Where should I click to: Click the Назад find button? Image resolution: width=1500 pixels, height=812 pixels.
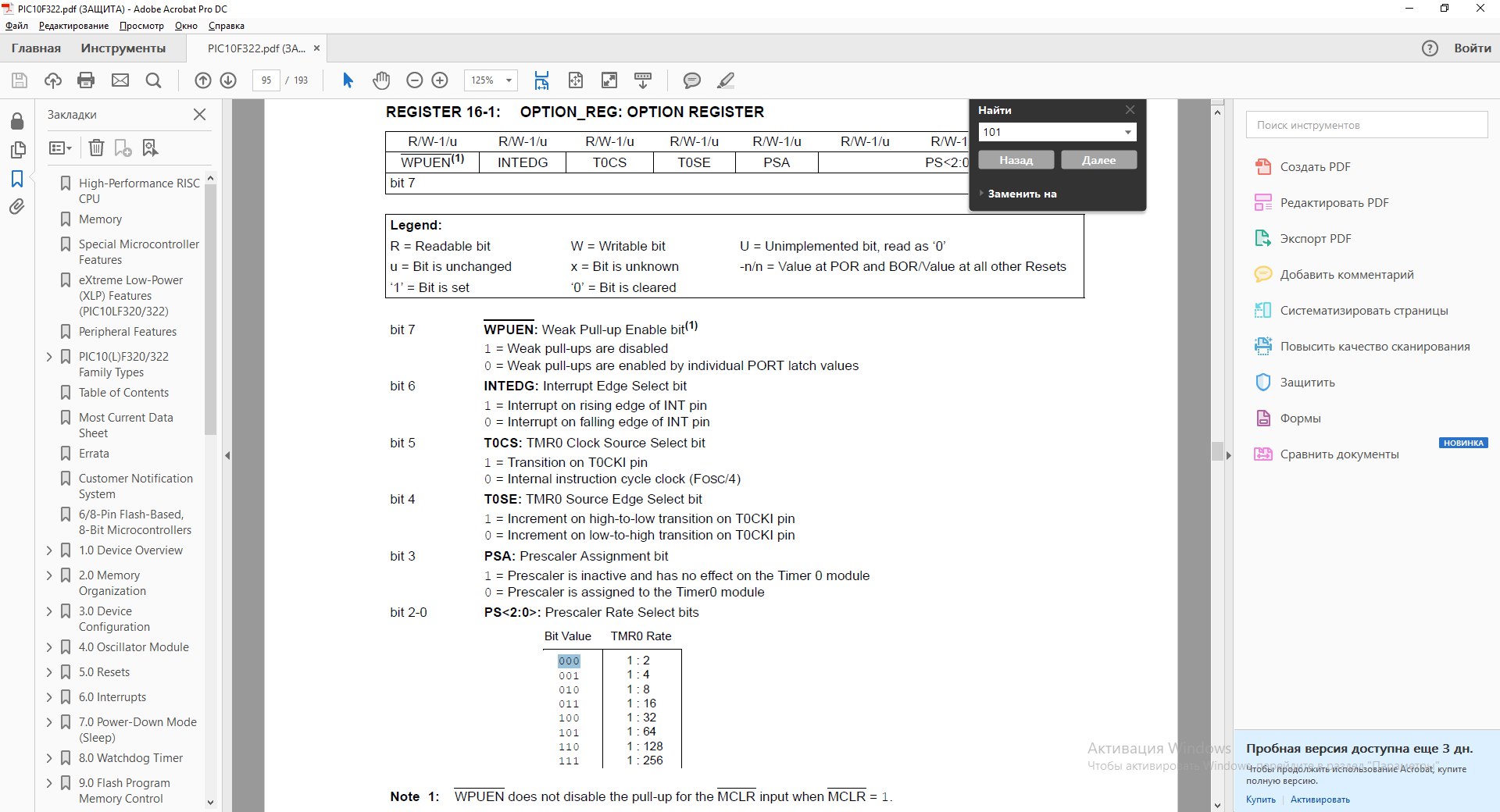tap(1016, 160)
